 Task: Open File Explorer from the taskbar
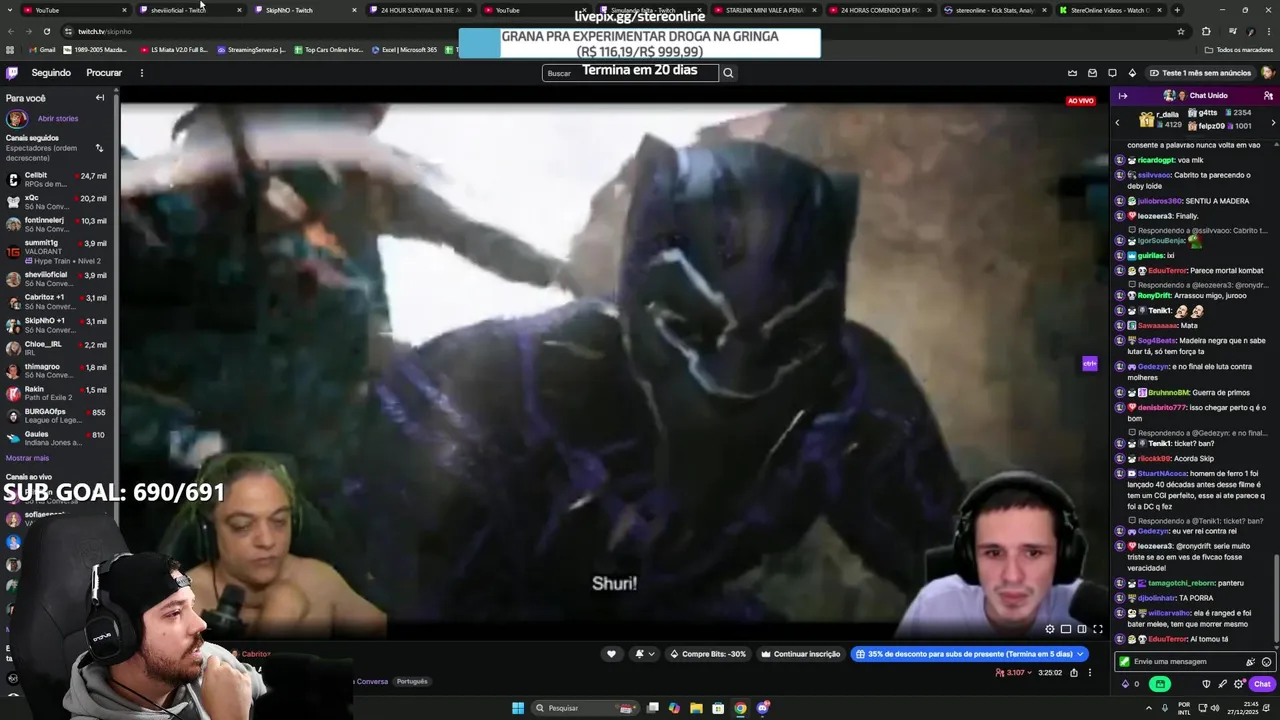696,708
